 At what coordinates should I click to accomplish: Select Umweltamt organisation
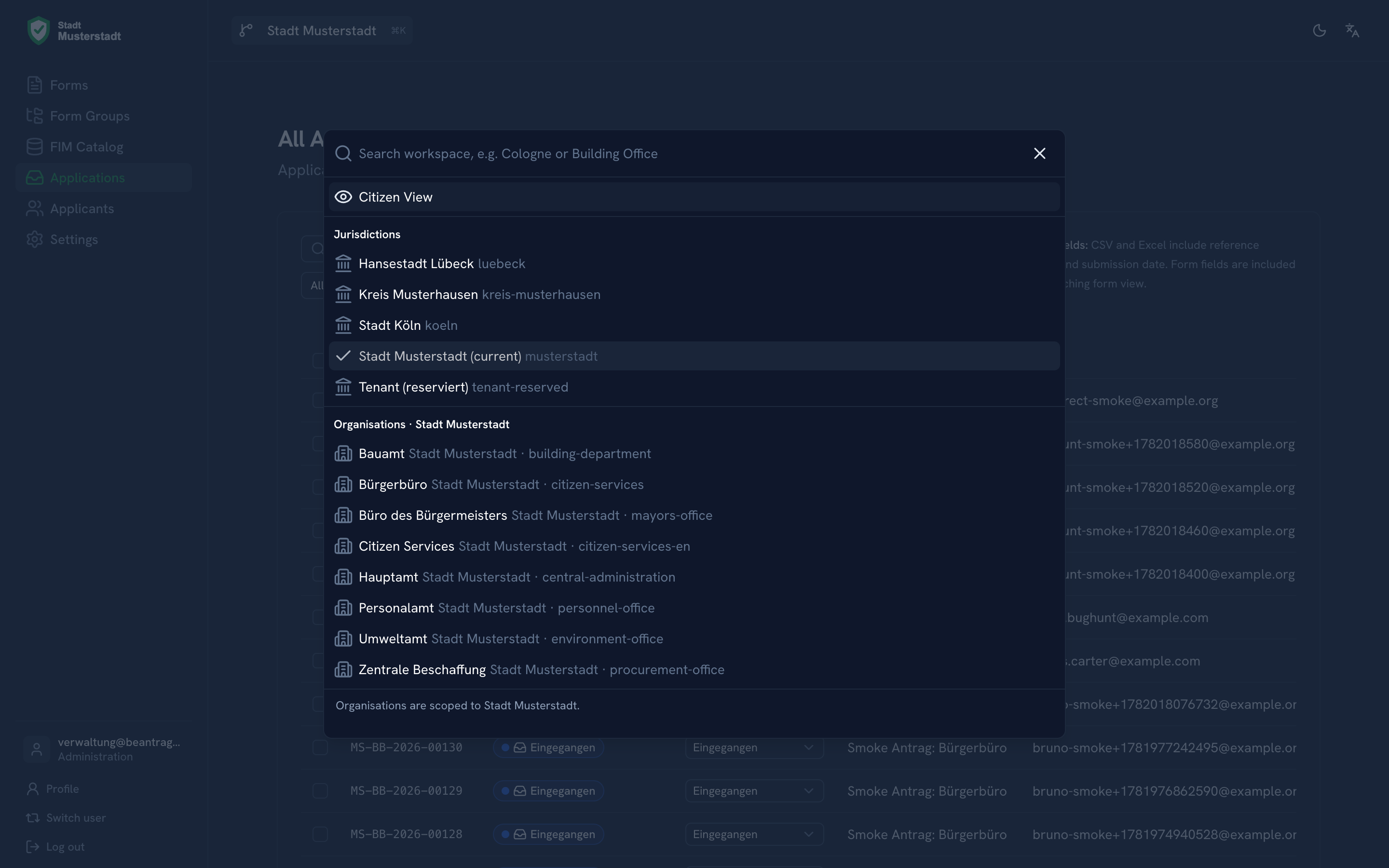coord(694,639)
